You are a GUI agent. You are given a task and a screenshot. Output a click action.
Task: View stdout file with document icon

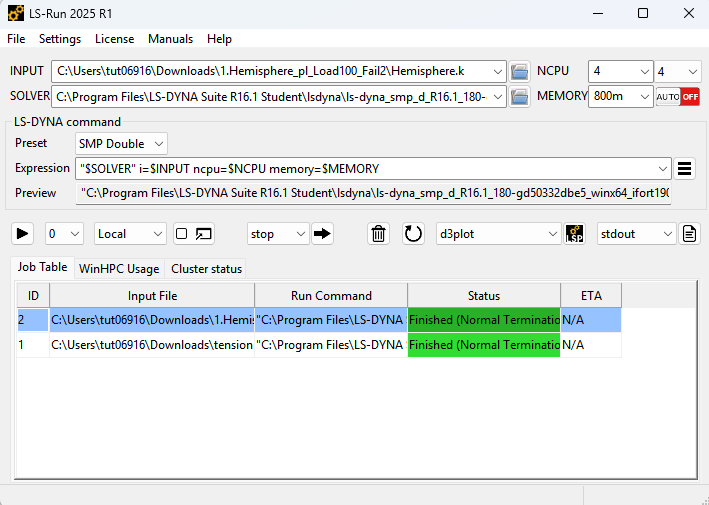click(689, 234)
